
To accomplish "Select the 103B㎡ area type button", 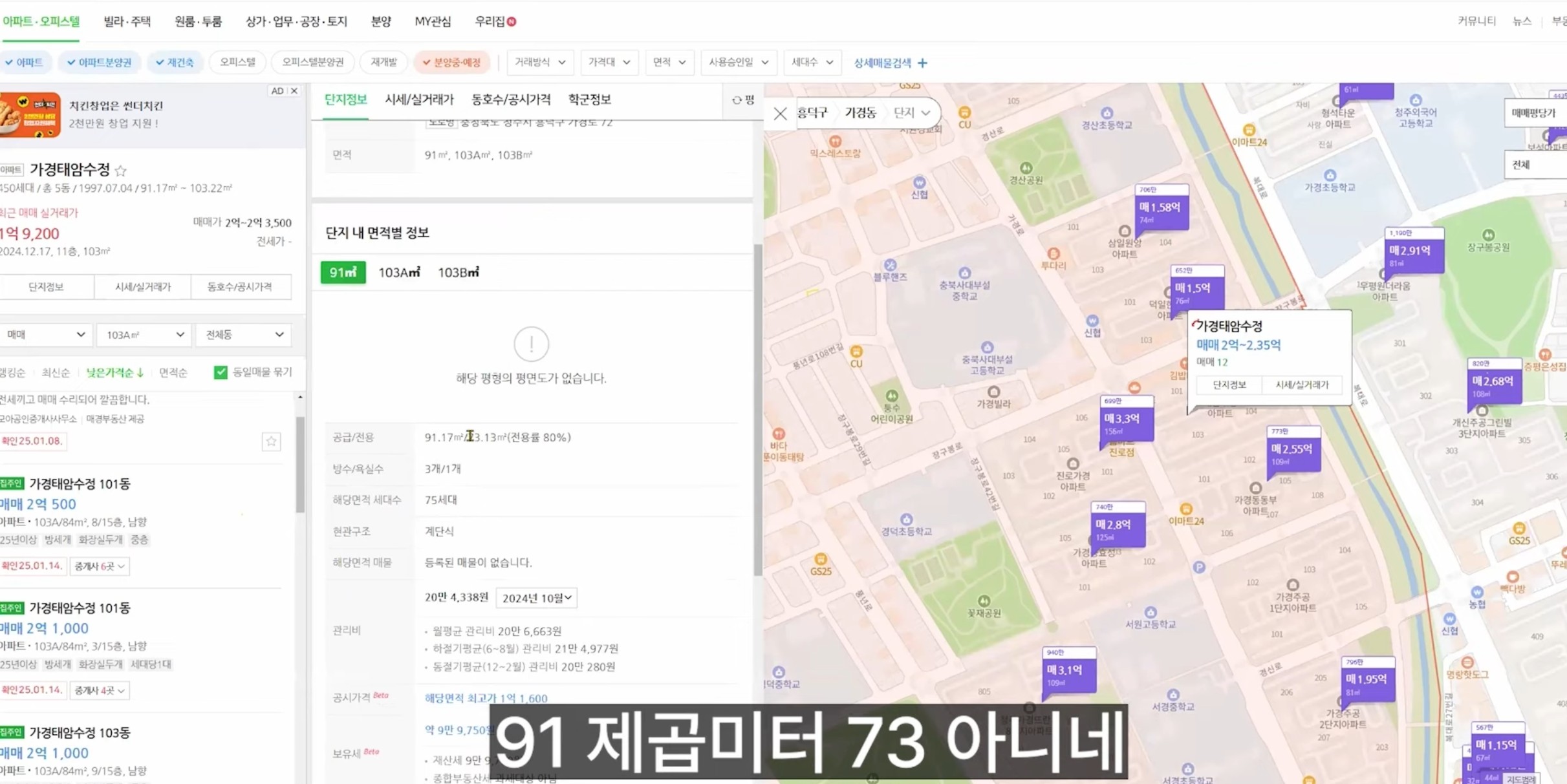I will pyautogui.click(x=458, y=273).
